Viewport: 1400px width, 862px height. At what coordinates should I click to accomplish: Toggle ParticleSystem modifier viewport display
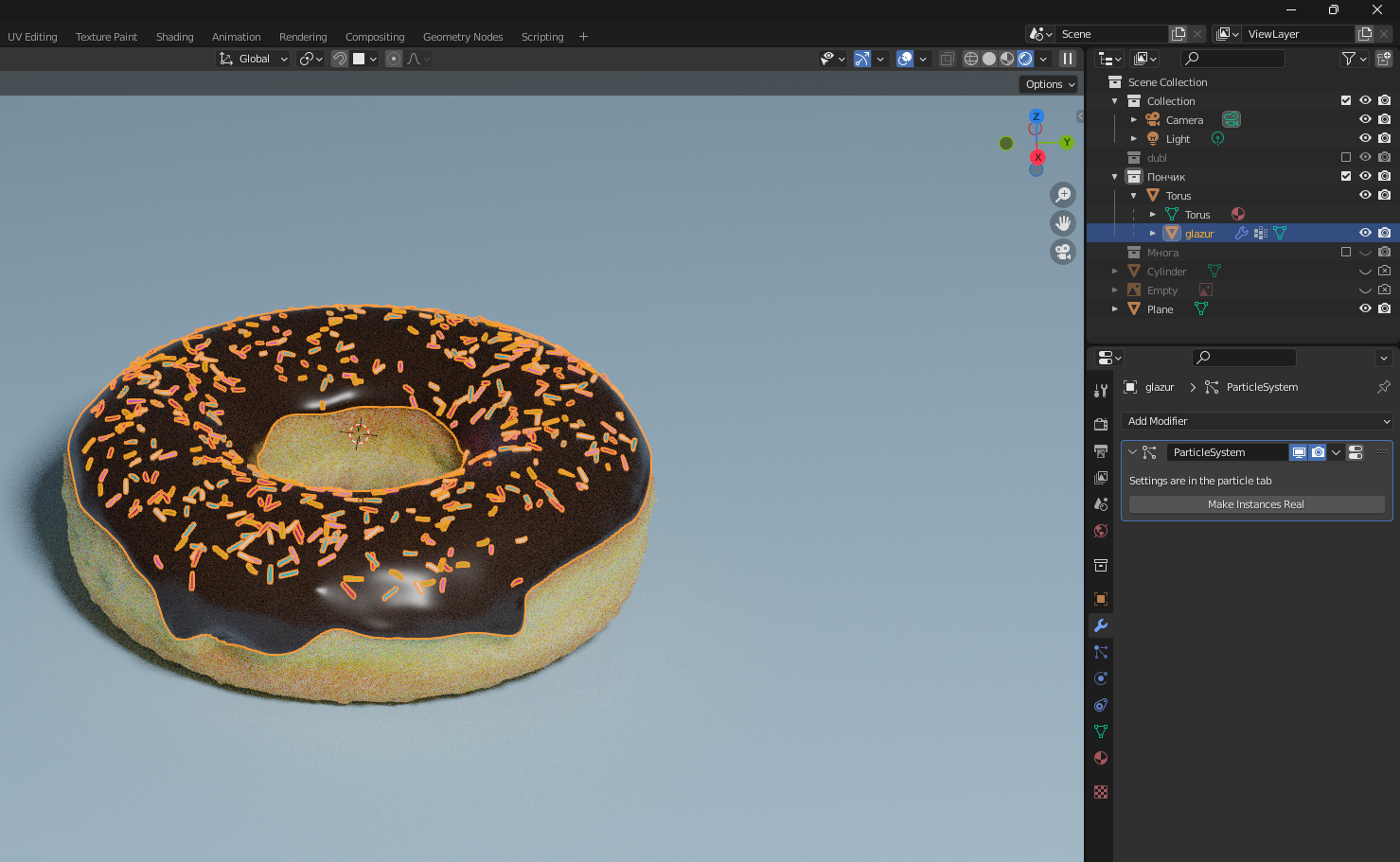[1299, 452]
